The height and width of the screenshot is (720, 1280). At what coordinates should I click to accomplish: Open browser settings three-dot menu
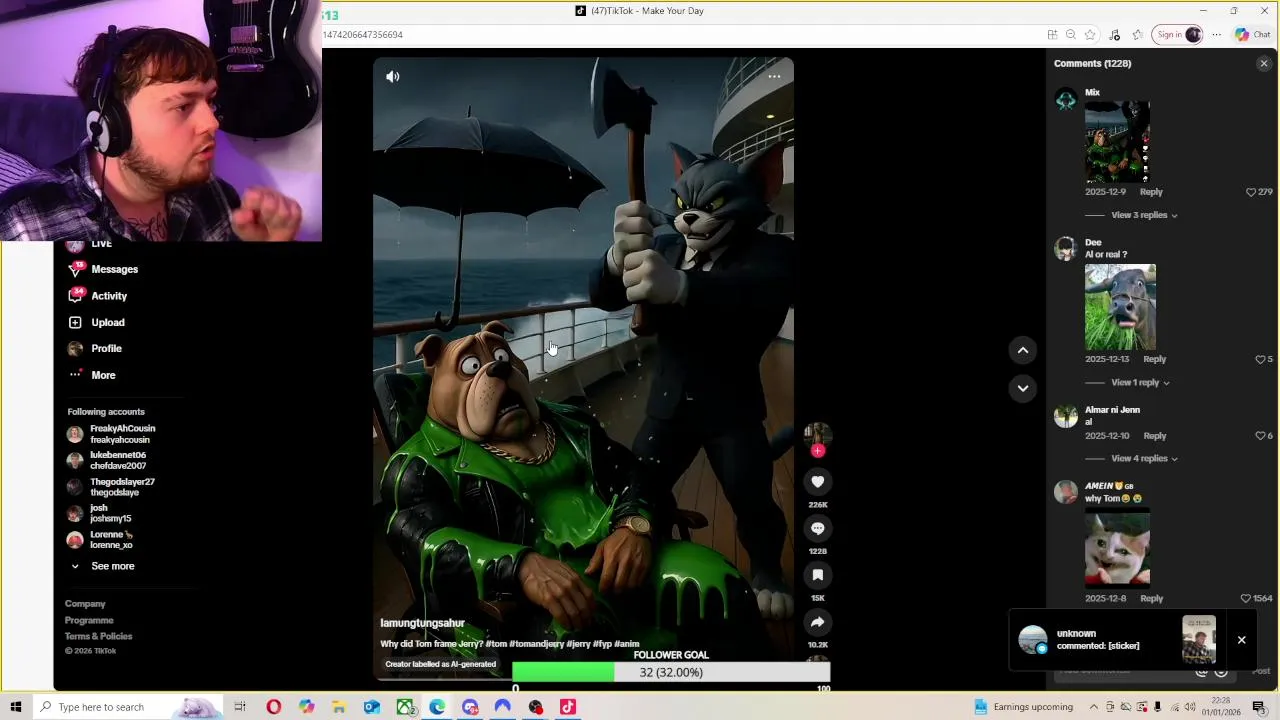(x=1216, y=34)
